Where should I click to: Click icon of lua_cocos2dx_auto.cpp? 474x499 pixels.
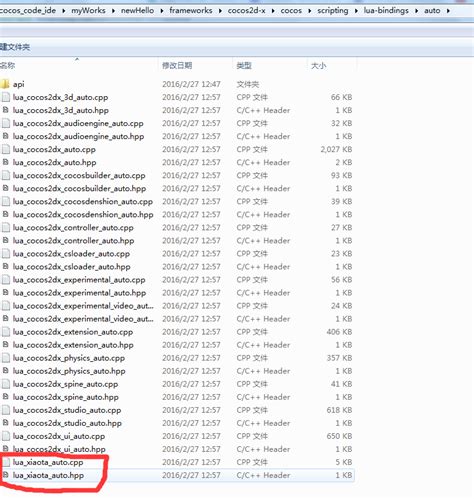pos(6,149)
